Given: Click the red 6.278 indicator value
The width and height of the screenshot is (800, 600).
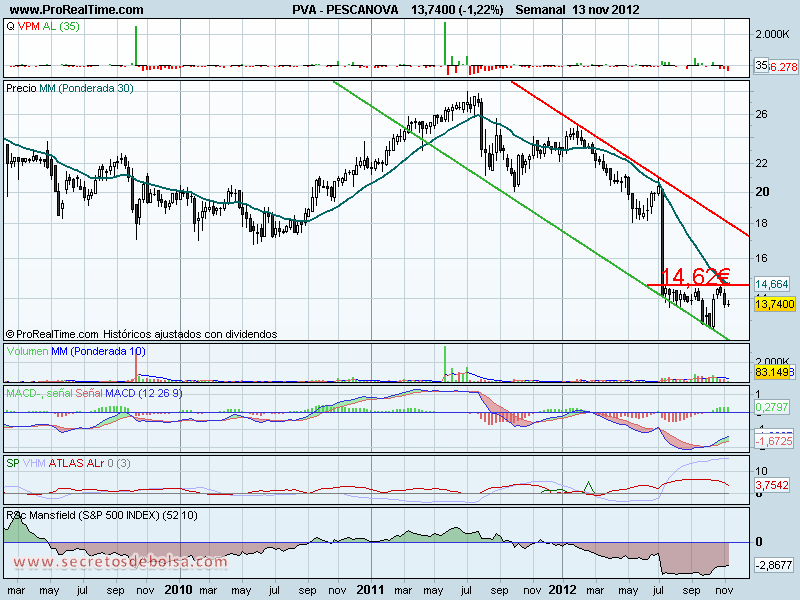Looking at the screenshot, I should point(783,67).
